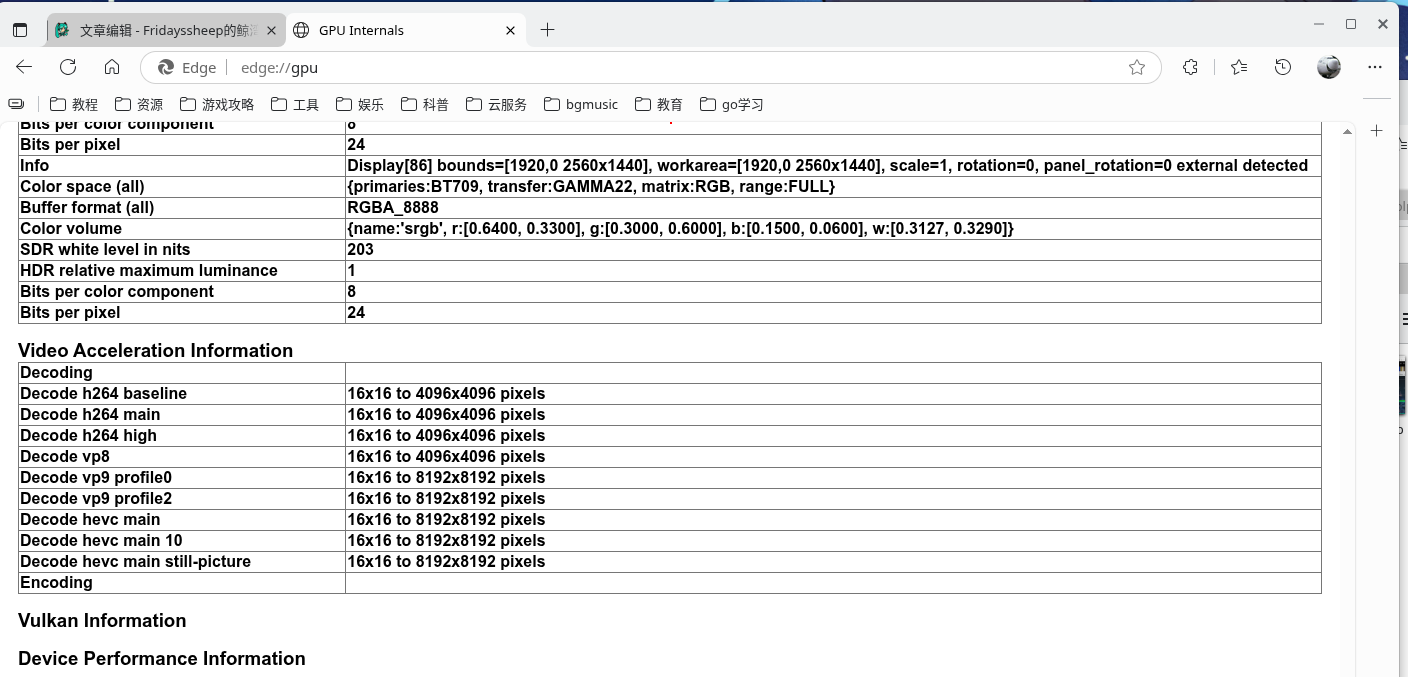Open Settings and more ellipsis menu
Screen dimensions: 1408x677
pyautogui.click(x=1375, y=67)
